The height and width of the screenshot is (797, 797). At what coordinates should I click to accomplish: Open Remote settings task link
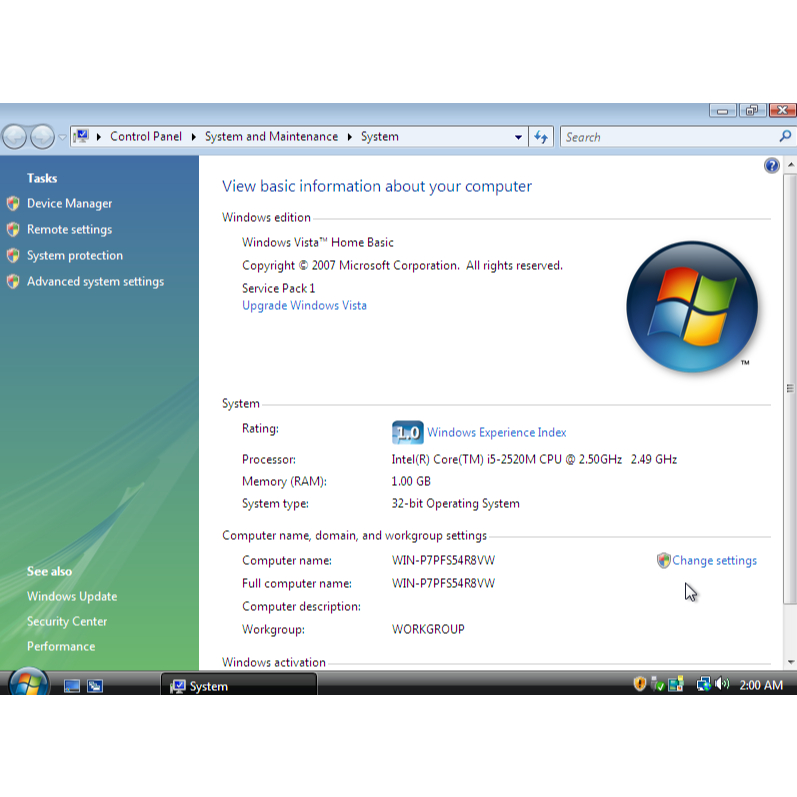tap(69, 229)
